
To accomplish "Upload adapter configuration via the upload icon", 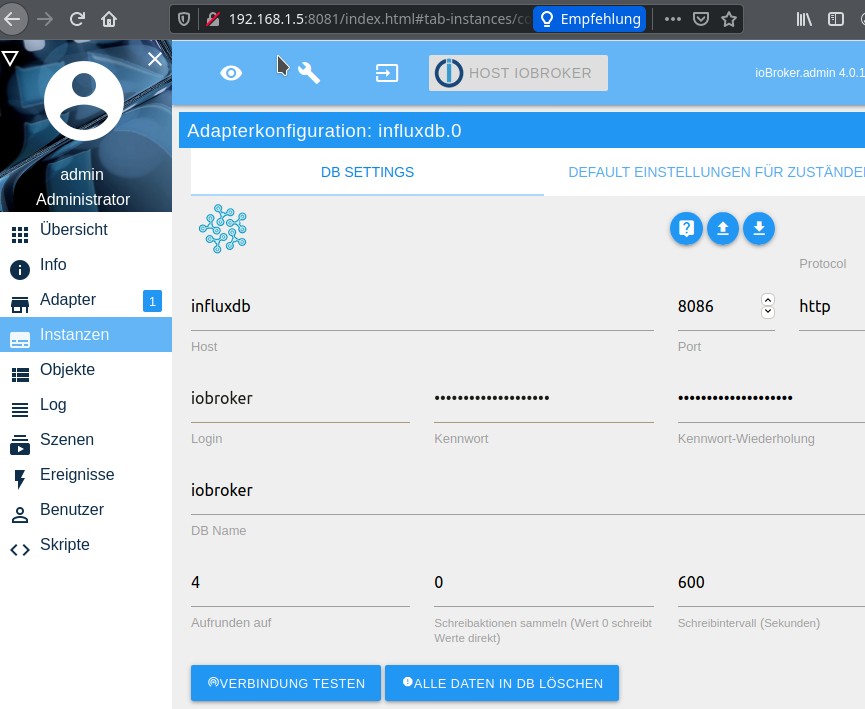I will [x=722, y=228].
